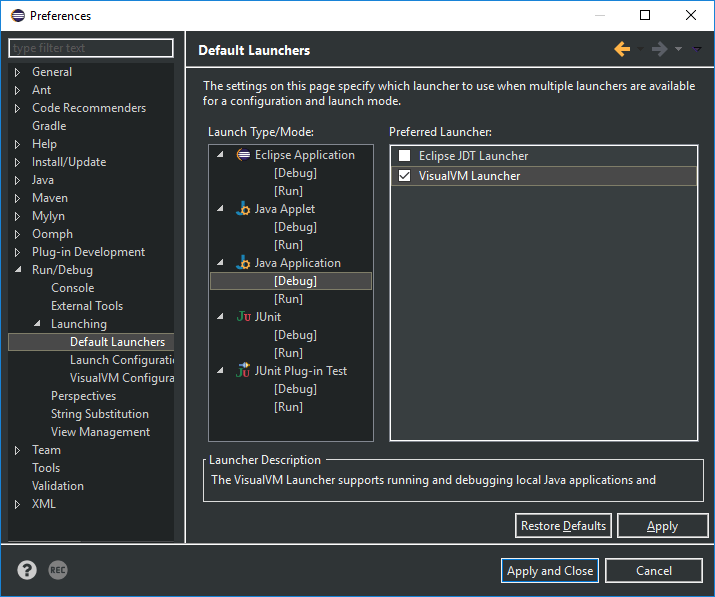The width and height of the screenshot is (715, 597).
Task: Click the forward navigation arrow icon
Action: tap(659, 49)
